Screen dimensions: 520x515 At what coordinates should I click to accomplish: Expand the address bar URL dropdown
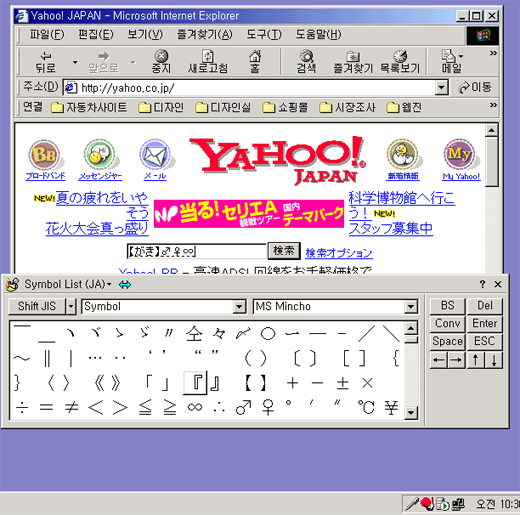(x=441, y=88)
